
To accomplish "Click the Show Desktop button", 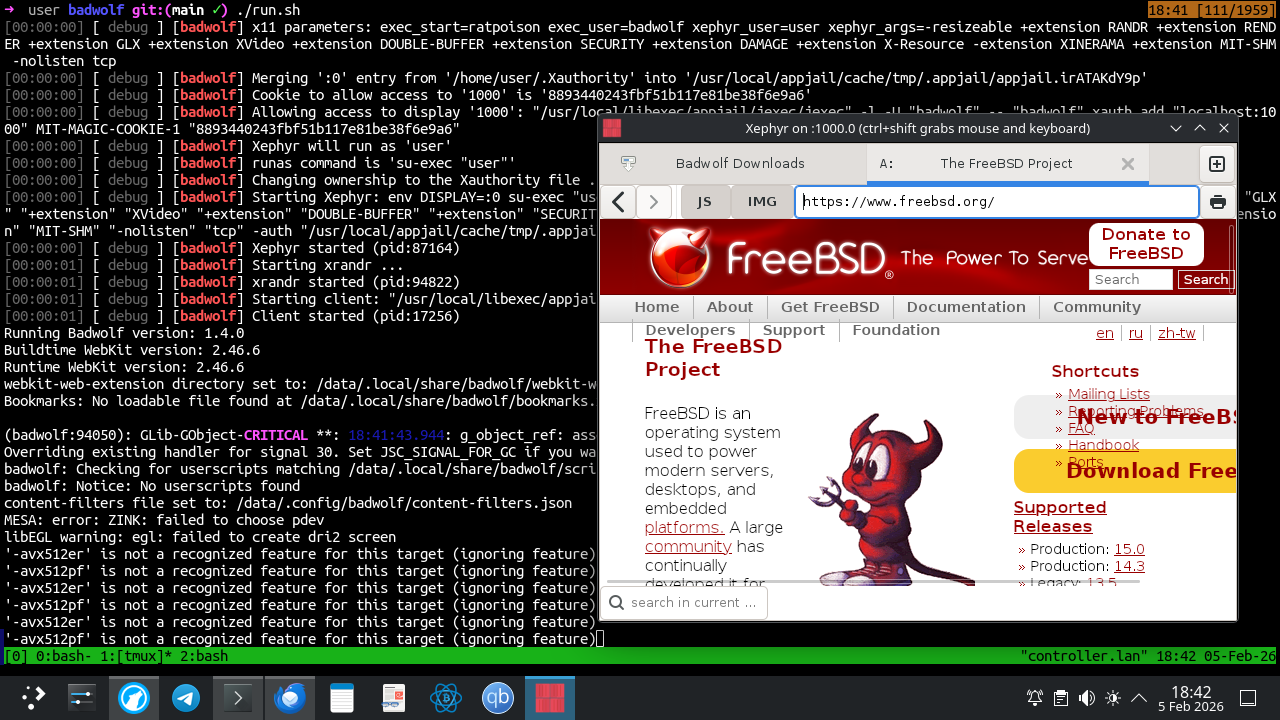I will point(1248,698).
